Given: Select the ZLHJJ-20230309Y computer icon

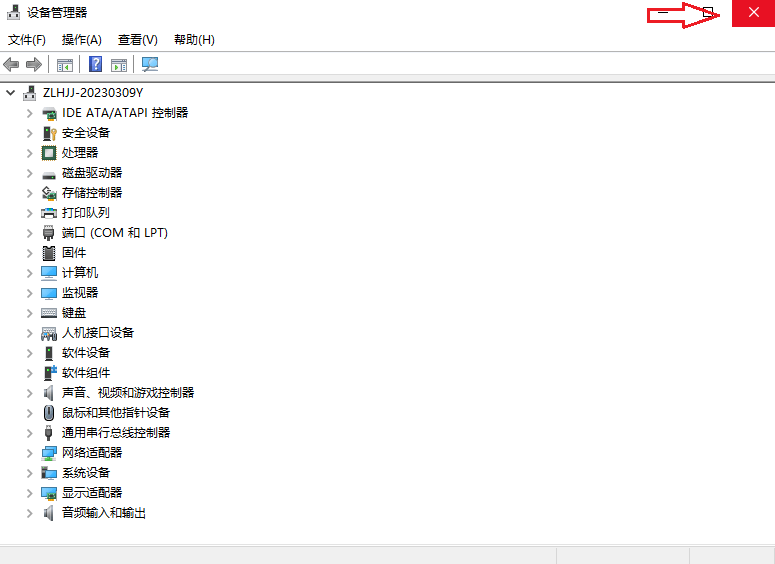Looking at the screenshot, I should click(30, 93).
